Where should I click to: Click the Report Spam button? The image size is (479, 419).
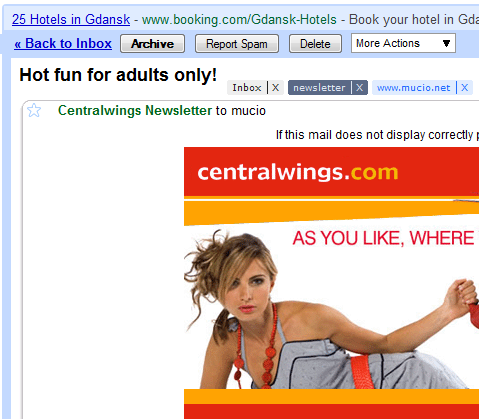point(237,44)
